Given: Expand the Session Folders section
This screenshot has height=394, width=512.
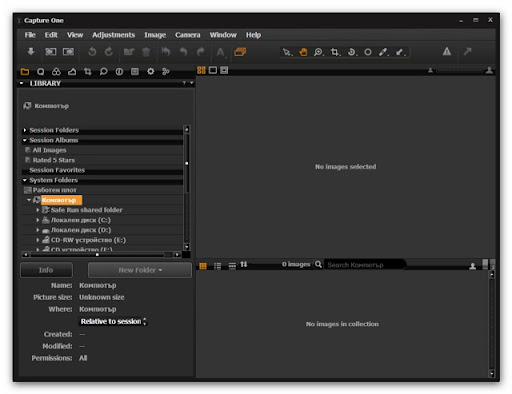Looking at the screenshot, I should click(25, 130).
